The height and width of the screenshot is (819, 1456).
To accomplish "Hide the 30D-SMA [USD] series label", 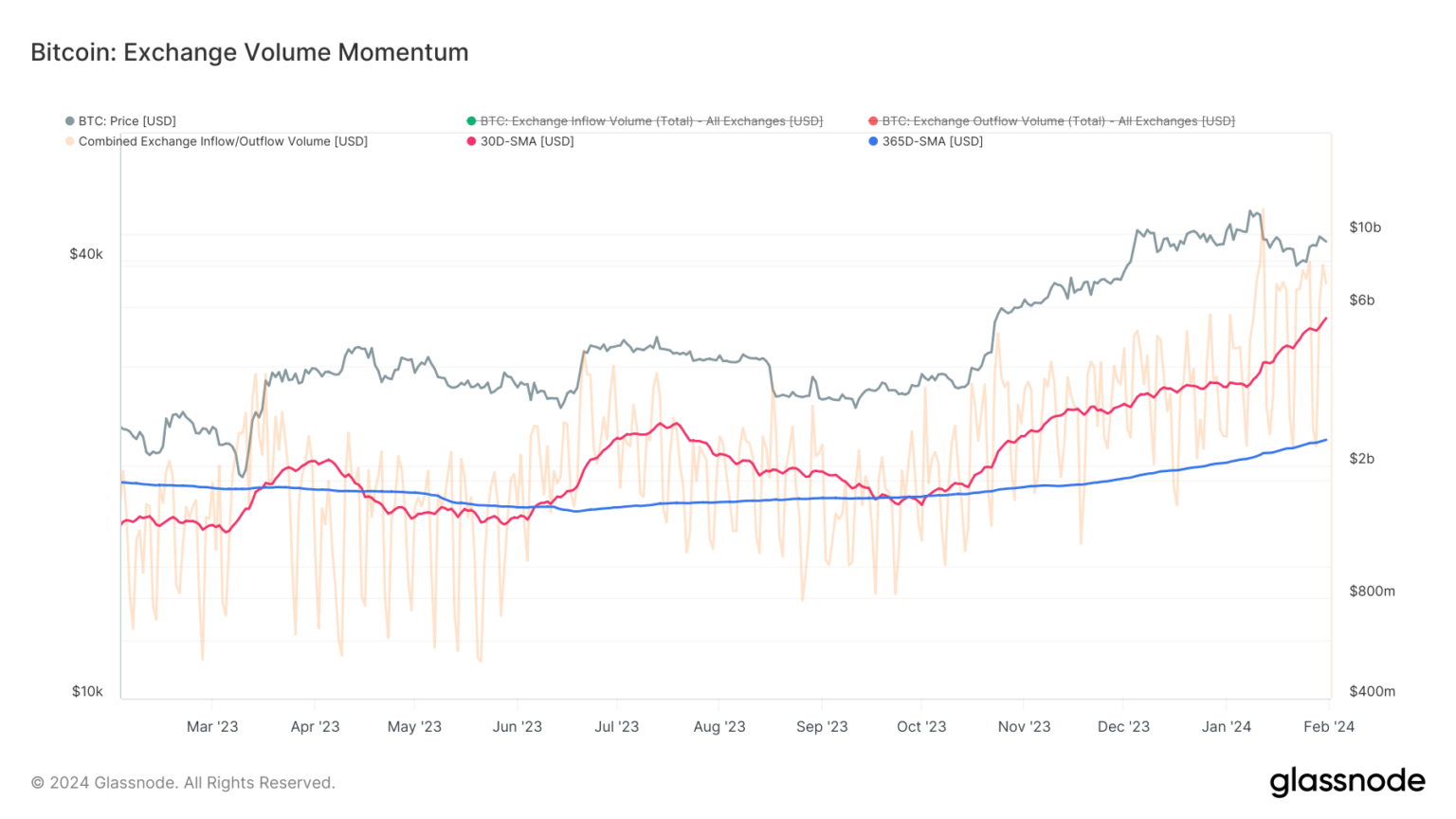I will coord(527,141).
